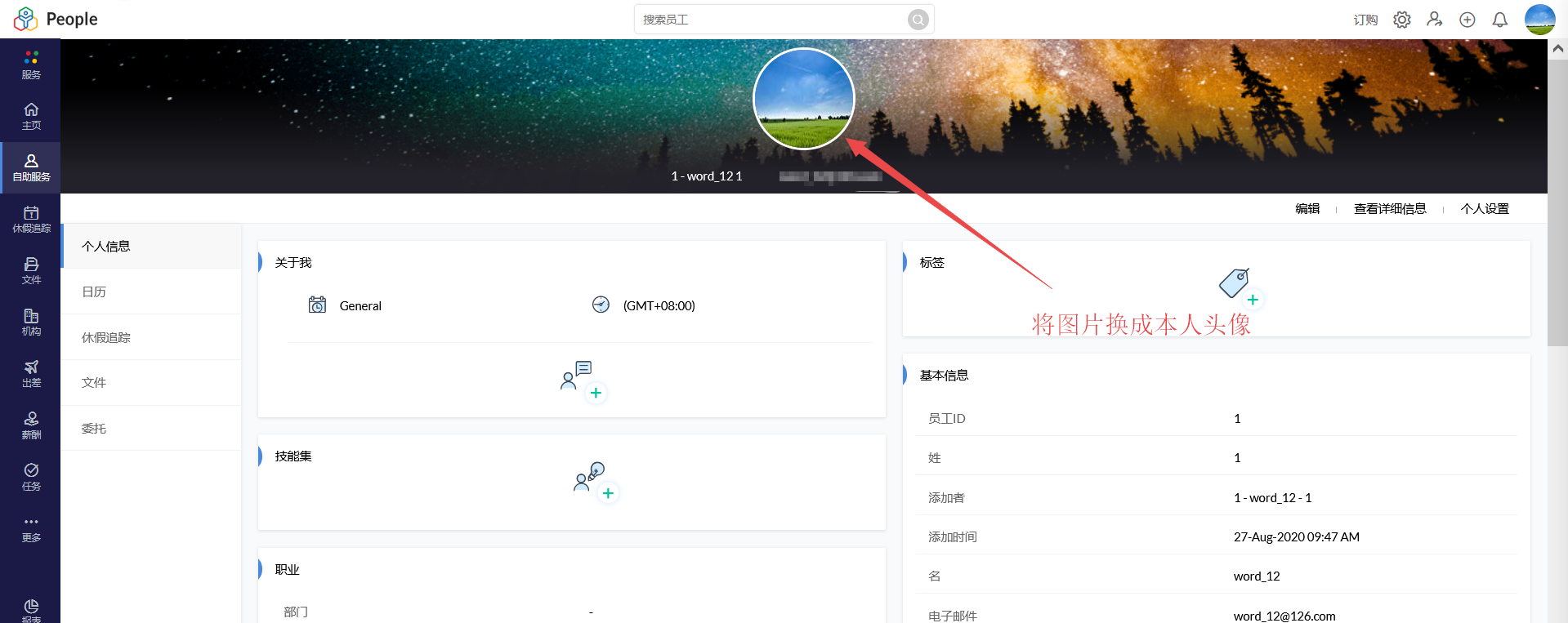Click the large profile photo thumbnail

(x=804, y=99)
